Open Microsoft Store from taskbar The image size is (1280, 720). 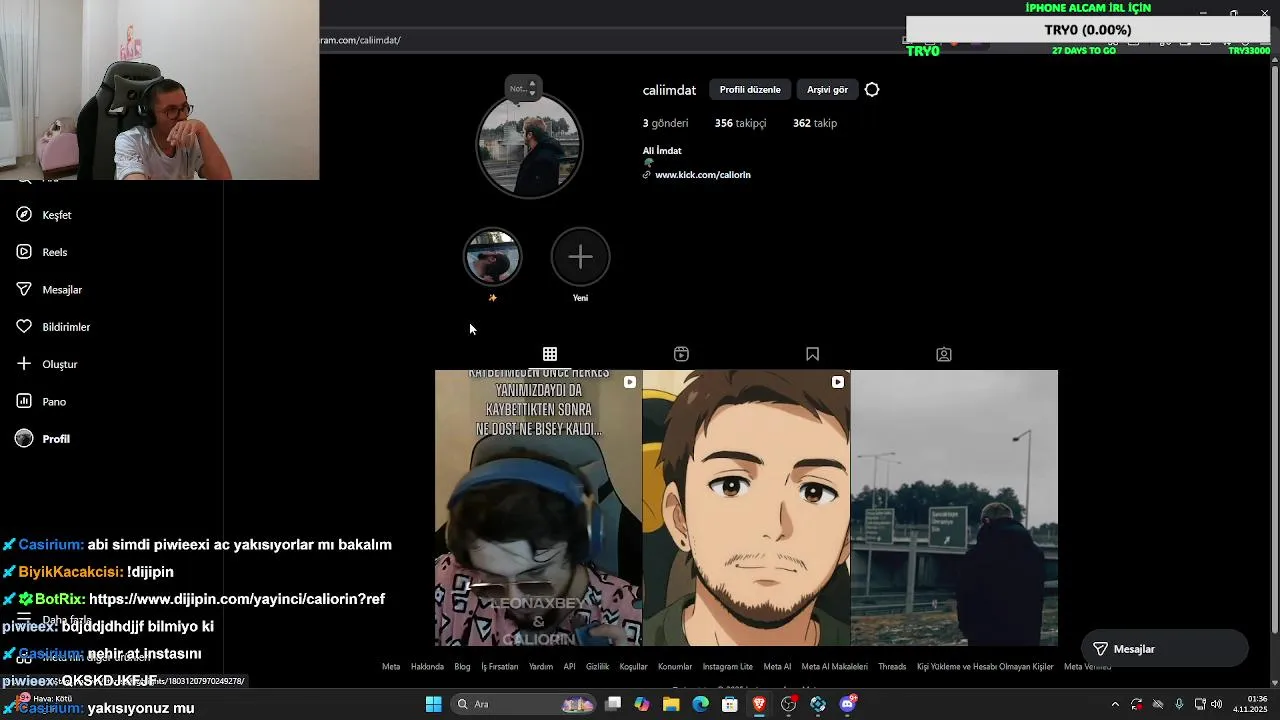tap(730, 704)
